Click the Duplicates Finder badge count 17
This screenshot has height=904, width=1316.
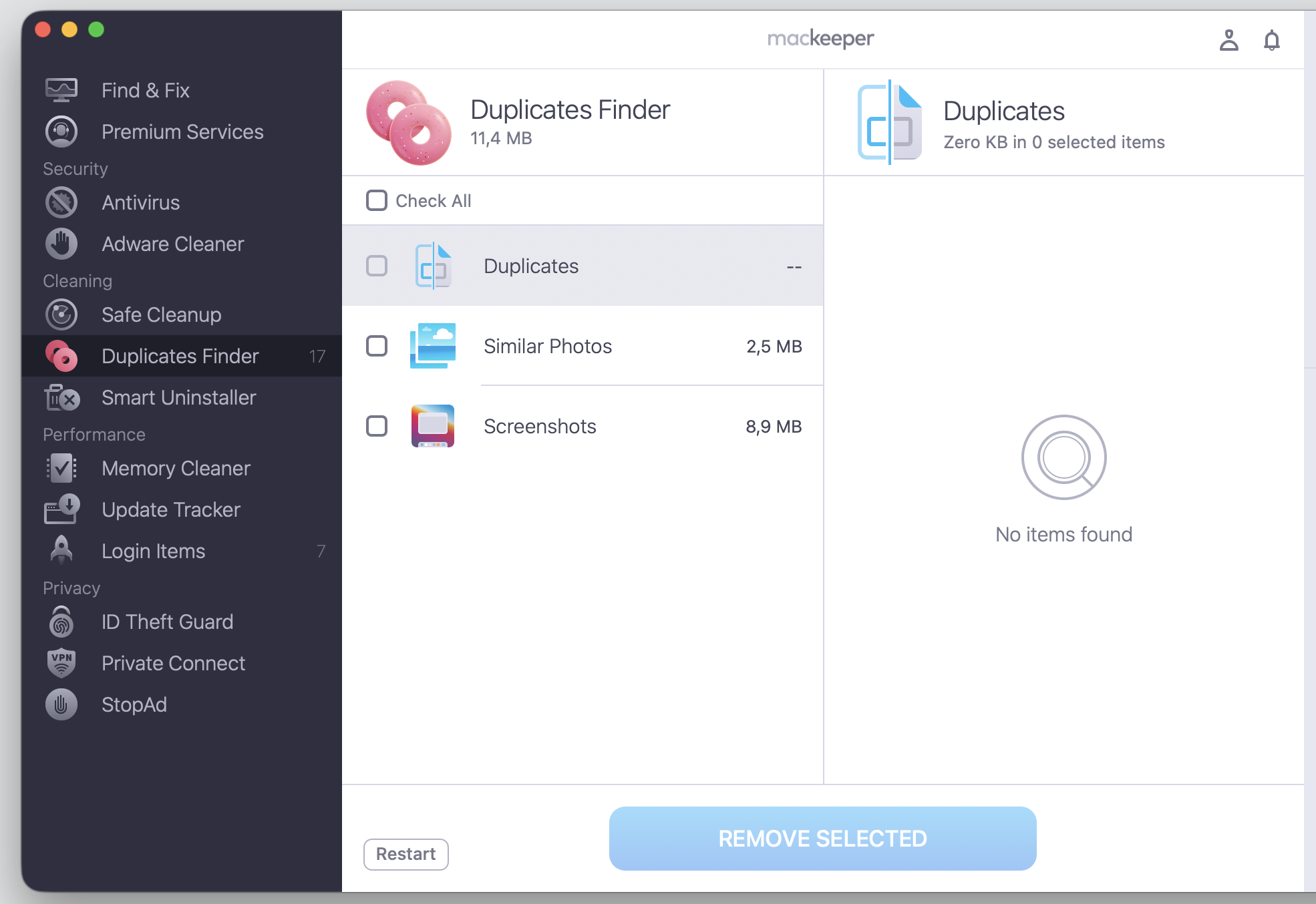point(317,357)
